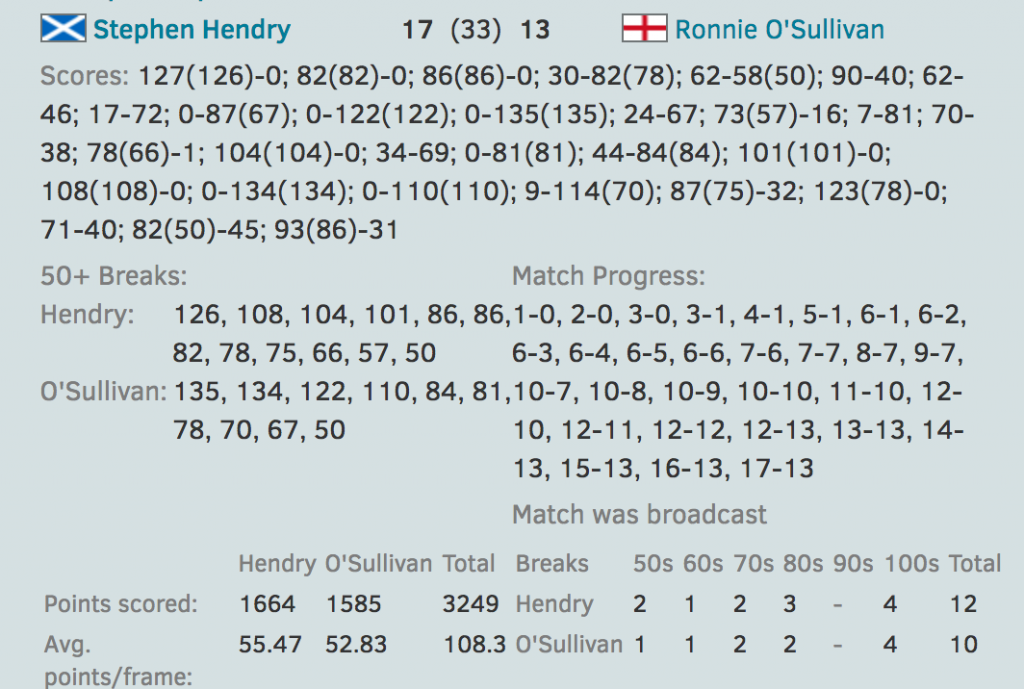Click the "Match was broadcast" text

[640, 515]
